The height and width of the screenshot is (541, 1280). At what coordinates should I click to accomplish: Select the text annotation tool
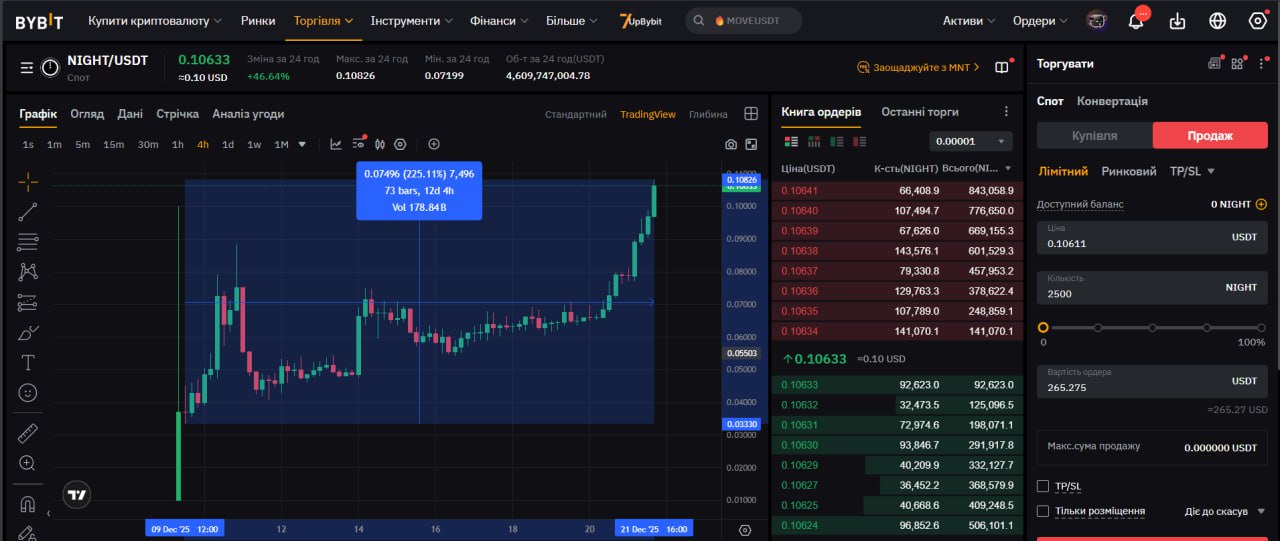(x=28, y=362)
